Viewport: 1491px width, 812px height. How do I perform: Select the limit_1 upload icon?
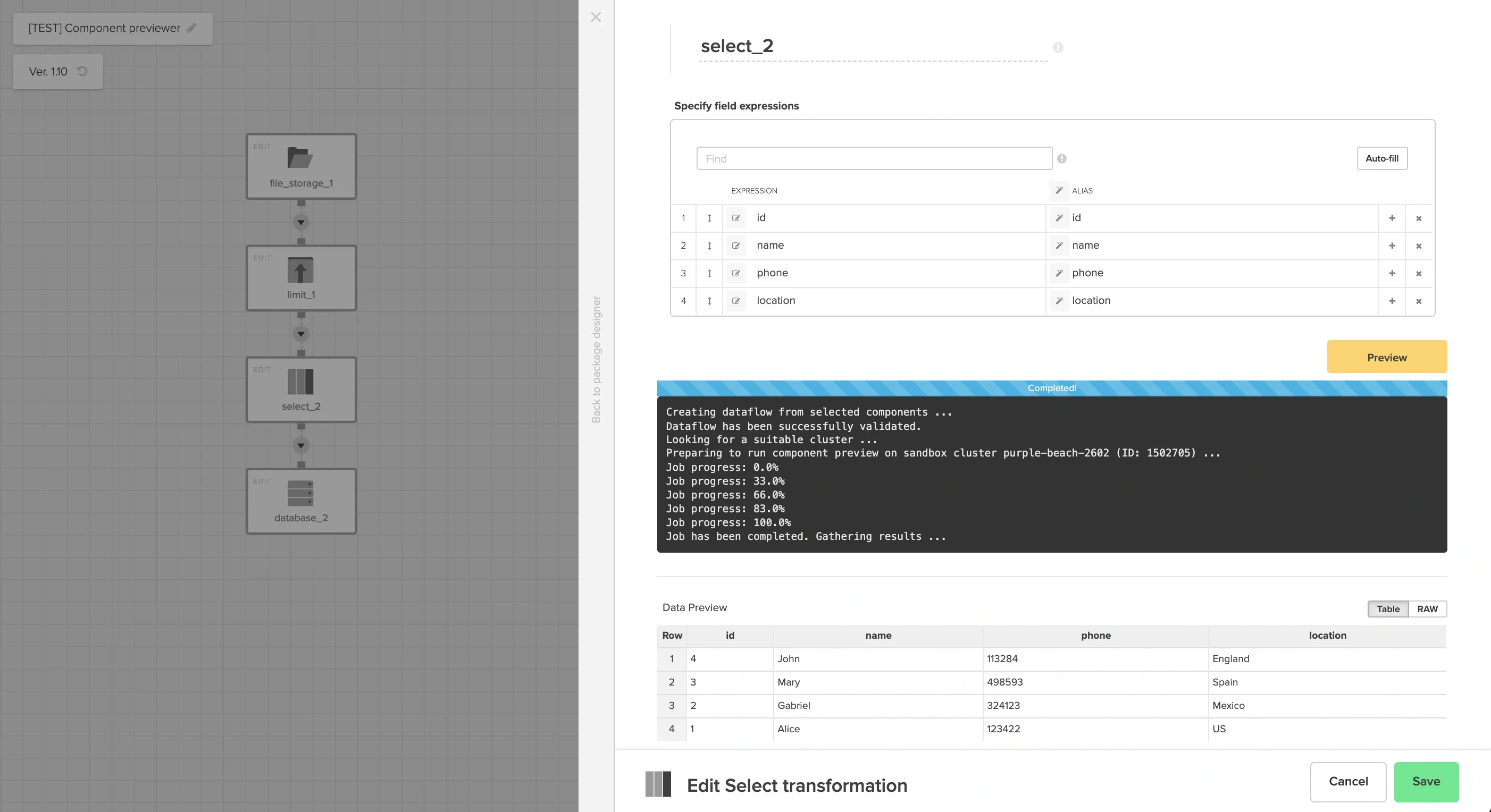tap(300, 270)
